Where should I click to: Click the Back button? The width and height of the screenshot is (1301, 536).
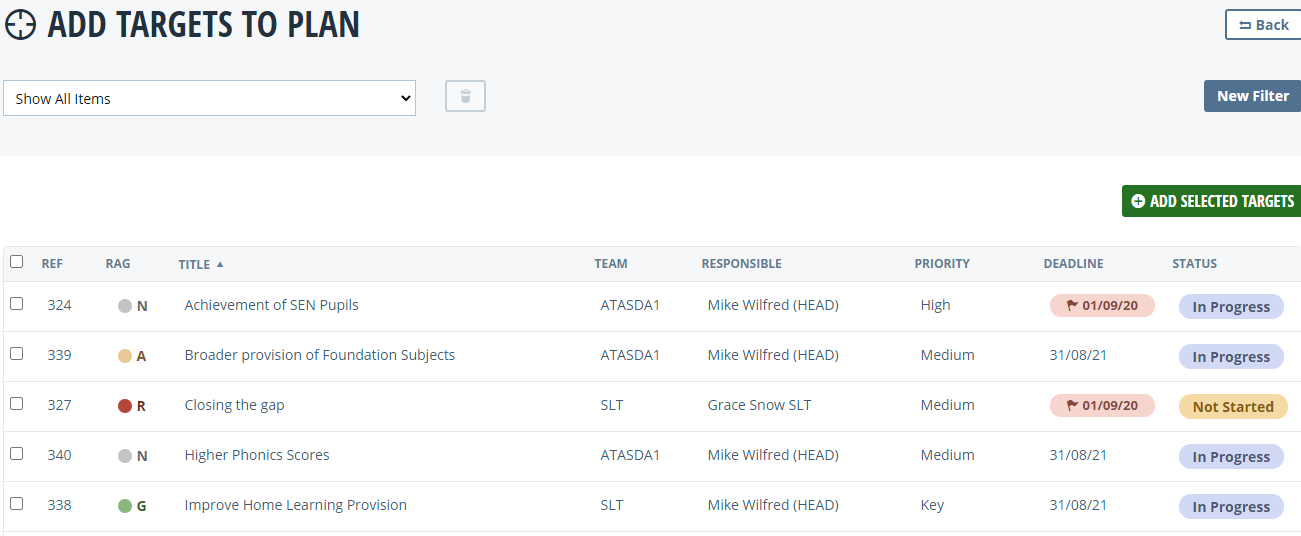click(x=1263, y=25)
